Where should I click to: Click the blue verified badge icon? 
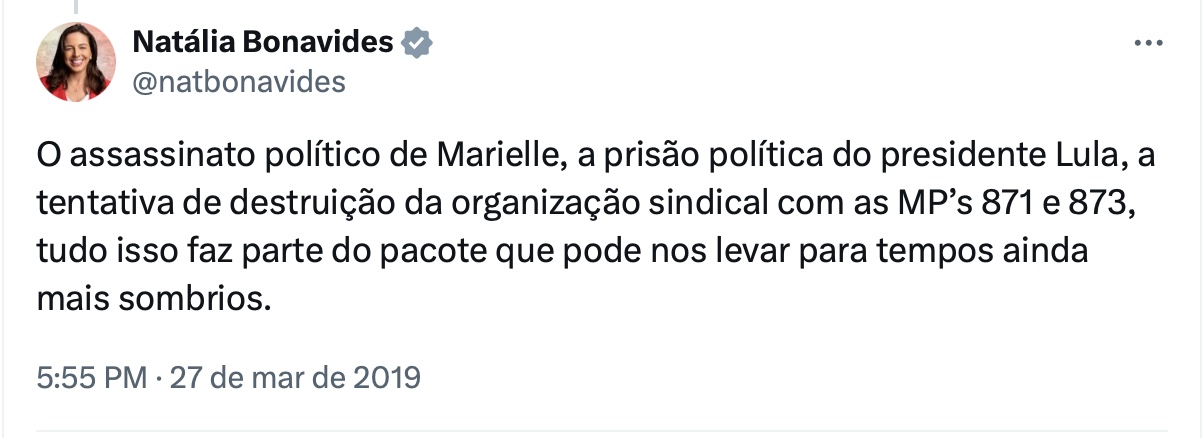tap(416, 43)
